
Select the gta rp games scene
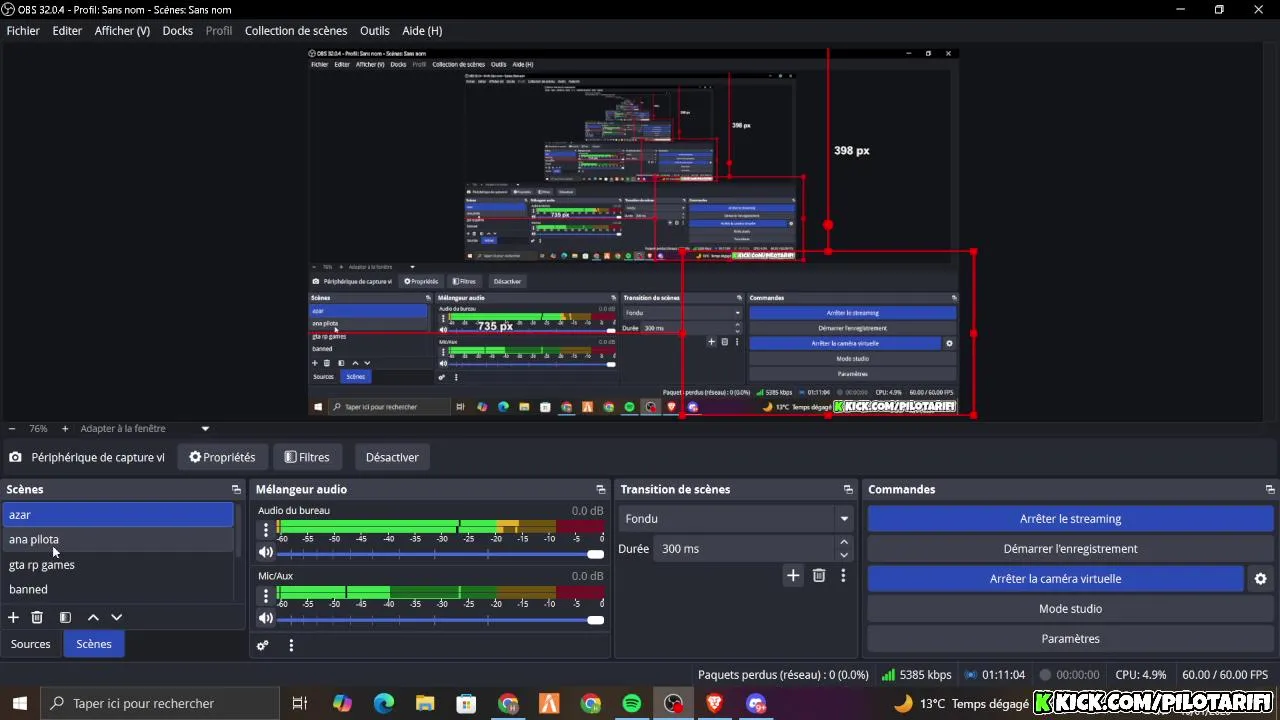coord(118,565)
